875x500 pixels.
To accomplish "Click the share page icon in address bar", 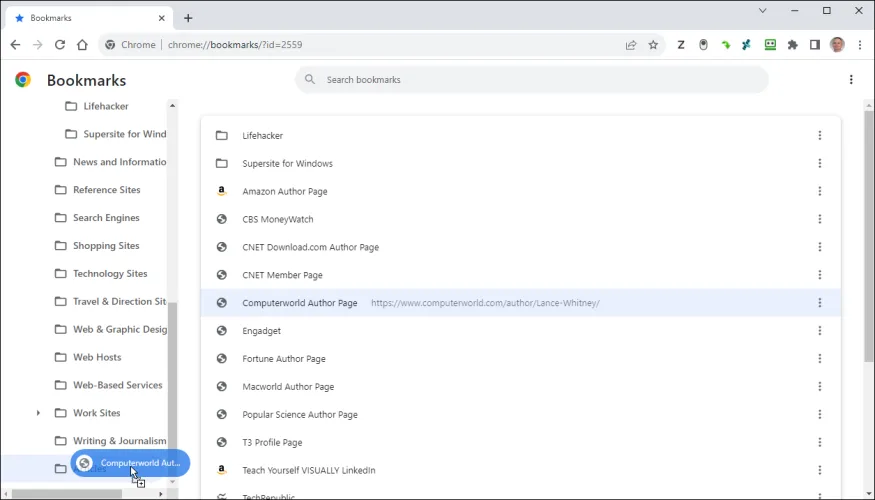I will coord(631,45).
